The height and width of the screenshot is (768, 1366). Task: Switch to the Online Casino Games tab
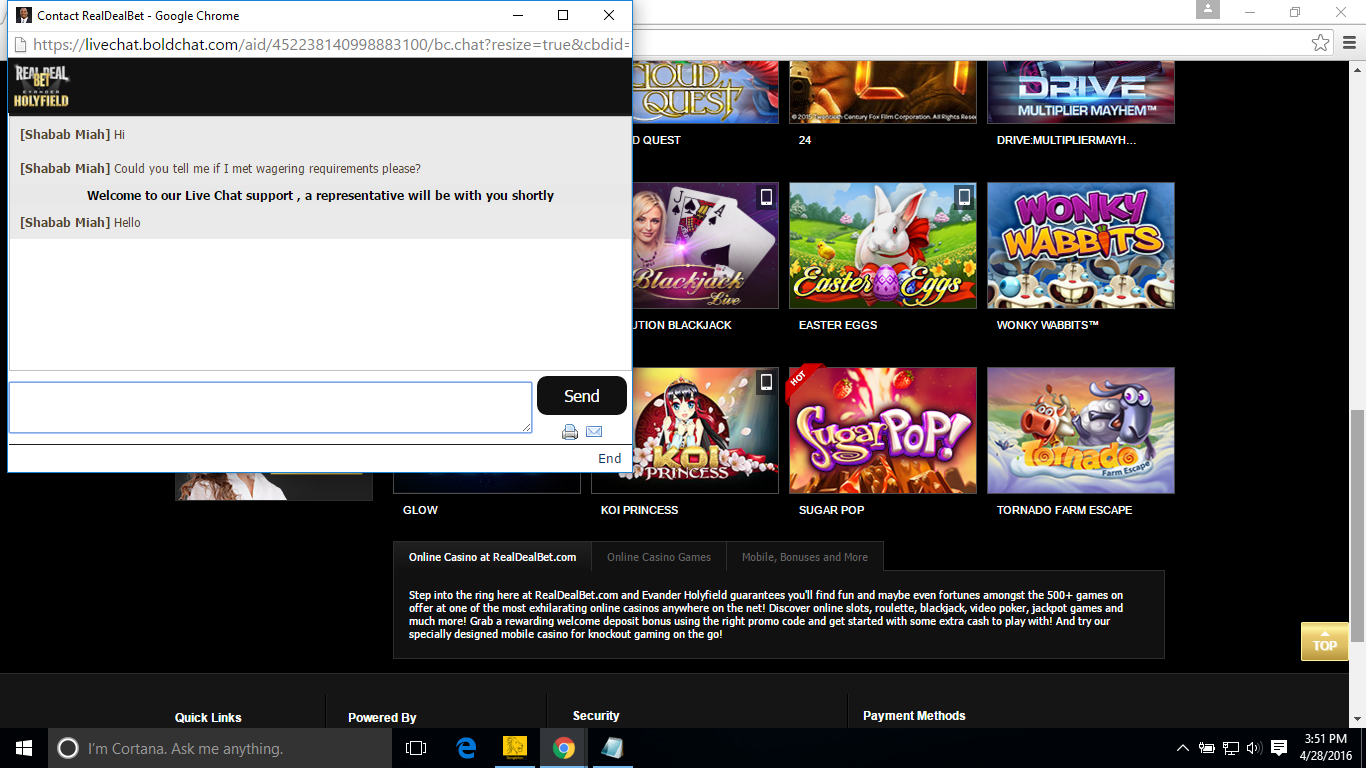click(659, 557)
